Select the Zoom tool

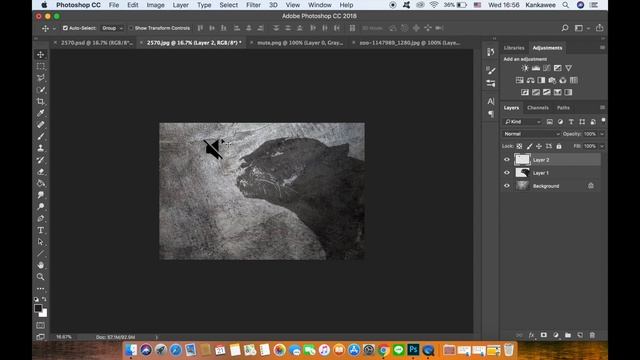coord(40,277)
